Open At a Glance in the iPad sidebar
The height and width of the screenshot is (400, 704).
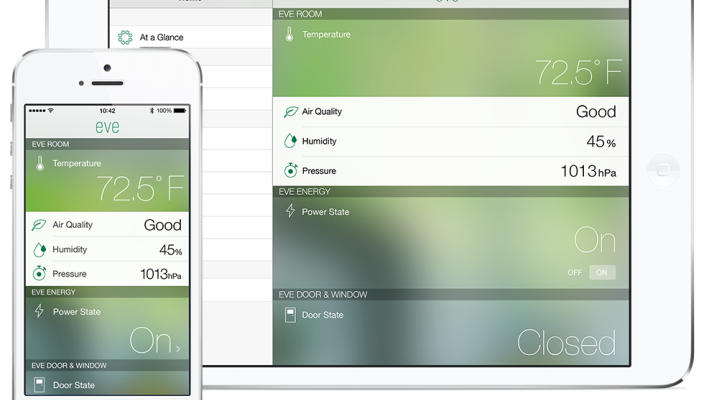coord(162,38)
